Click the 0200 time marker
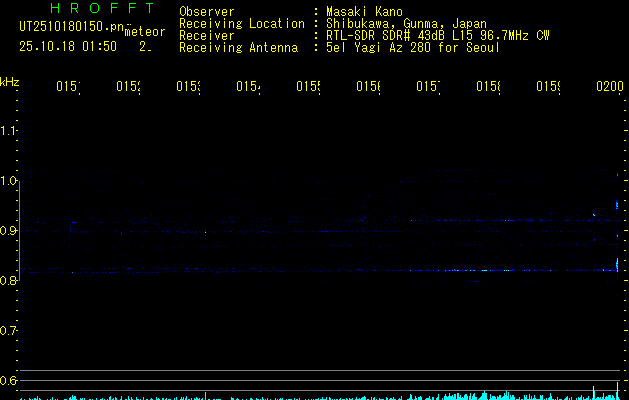The height and width of the screenshot is (400, 629). point(609,88)
